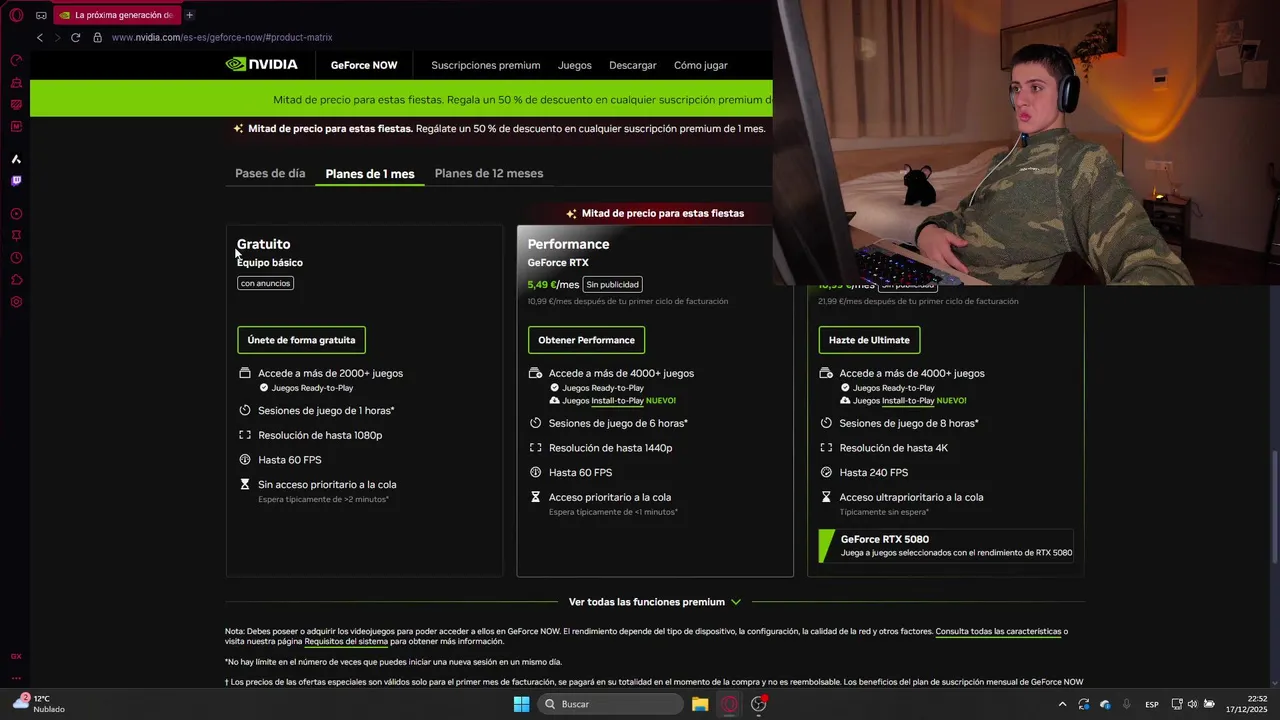Image resolution: width=1280 pixels, height=720 pixels.
Task: Open 'Consulta todas las características' link
Action: (x=998, y=631)
